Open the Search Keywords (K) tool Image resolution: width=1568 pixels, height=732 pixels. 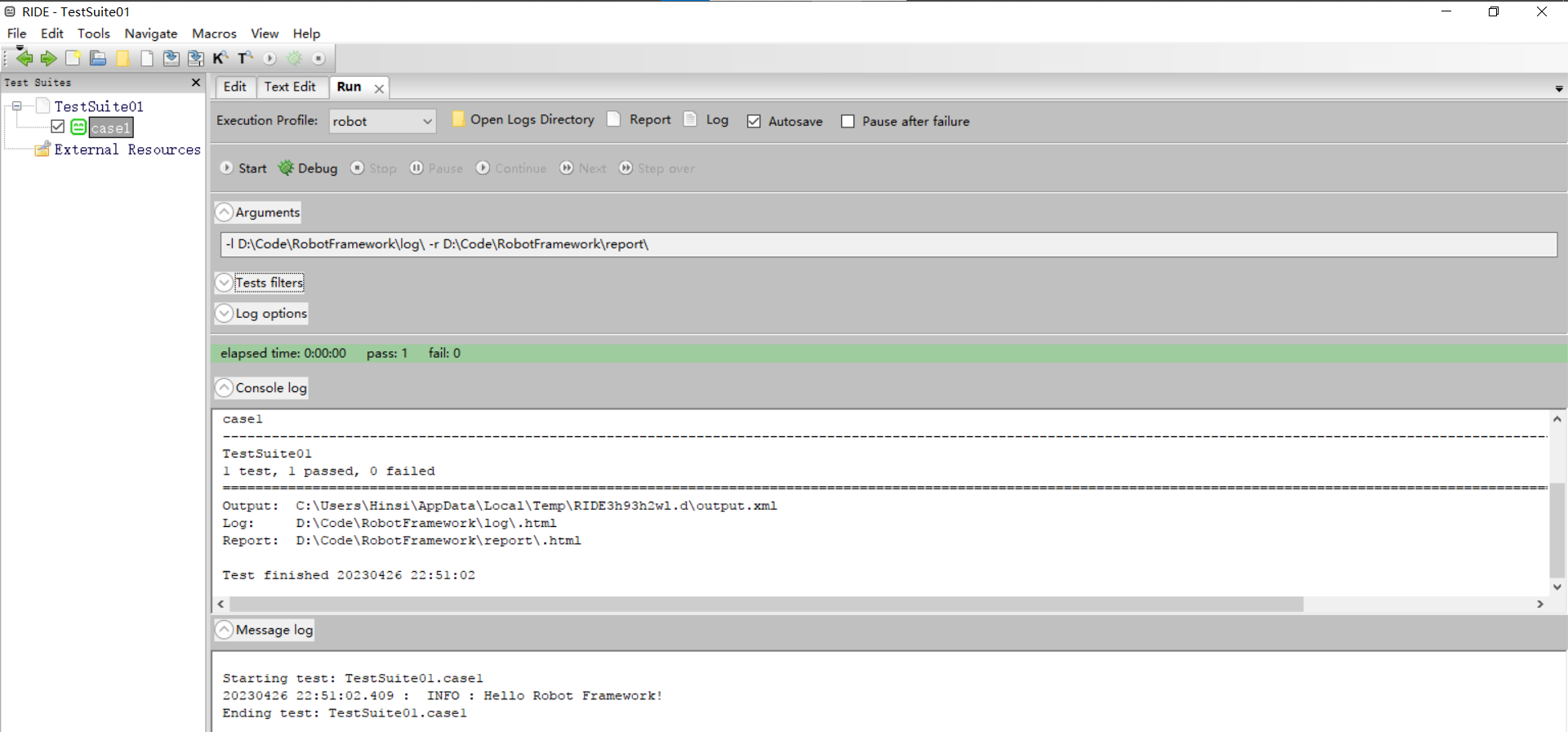220,58
